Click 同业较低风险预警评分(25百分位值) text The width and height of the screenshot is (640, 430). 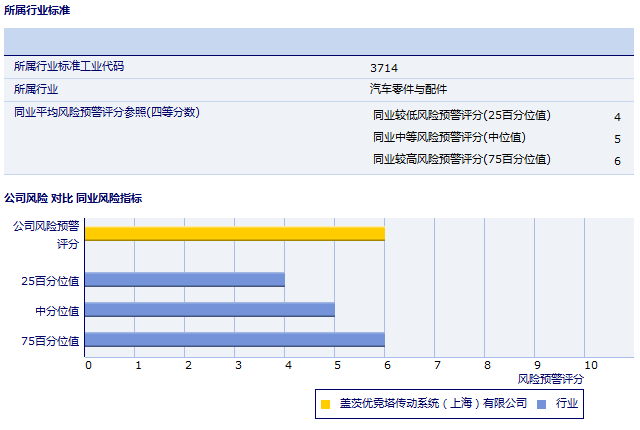click(461, 116)
